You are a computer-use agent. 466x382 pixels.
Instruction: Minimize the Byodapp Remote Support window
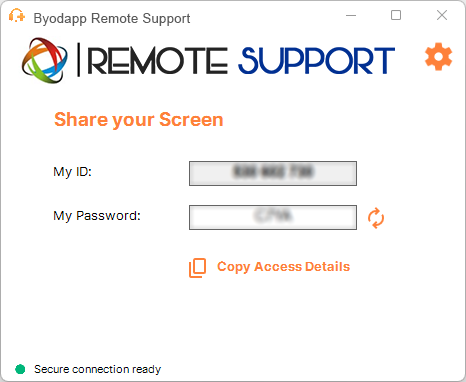tap(351, 15)
